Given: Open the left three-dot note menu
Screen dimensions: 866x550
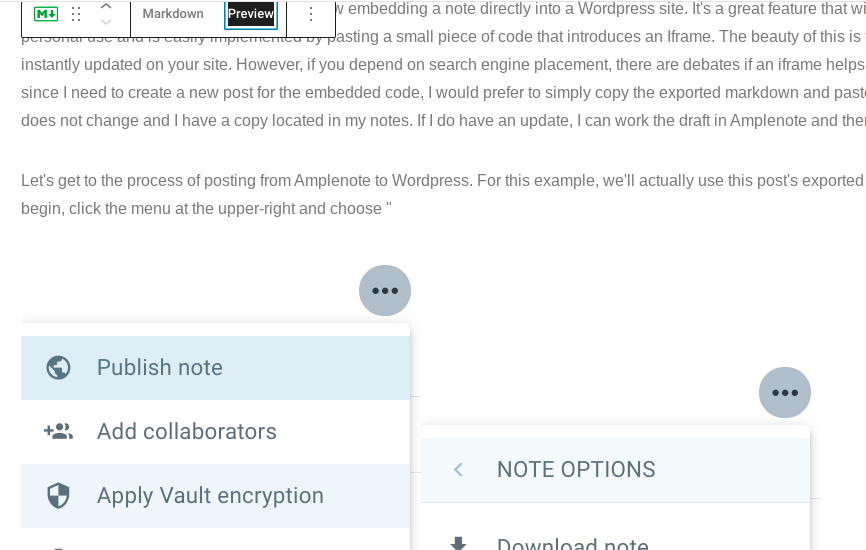Looking at the screenshot, I should pos(385,291).
